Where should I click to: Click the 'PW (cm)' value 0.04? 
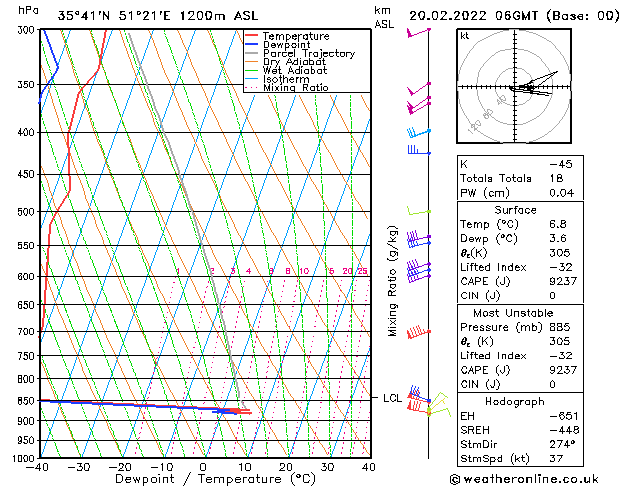point(562,193)
